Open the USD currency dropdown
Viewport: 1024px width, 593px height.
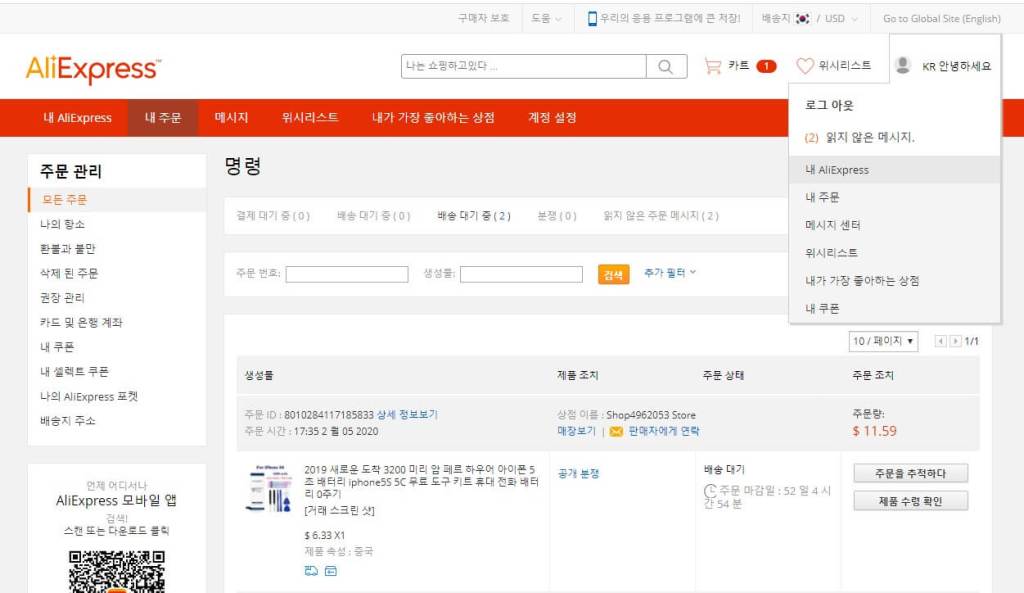pyautogui.click(x=840, y=18)
